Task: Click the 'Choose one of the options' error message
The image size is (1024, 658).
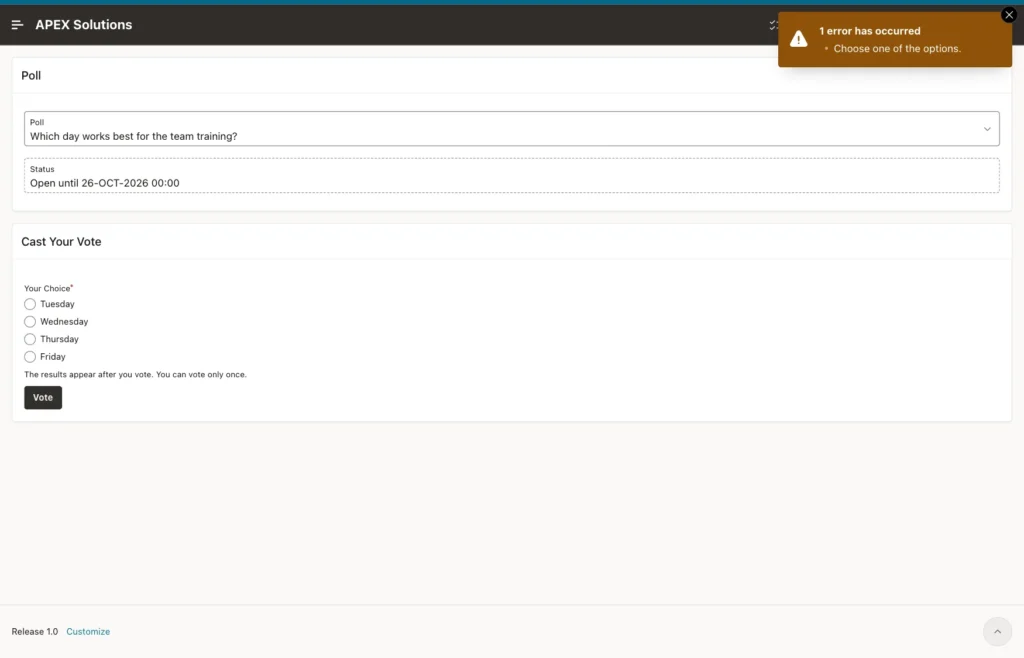Action: coord(897,49)
